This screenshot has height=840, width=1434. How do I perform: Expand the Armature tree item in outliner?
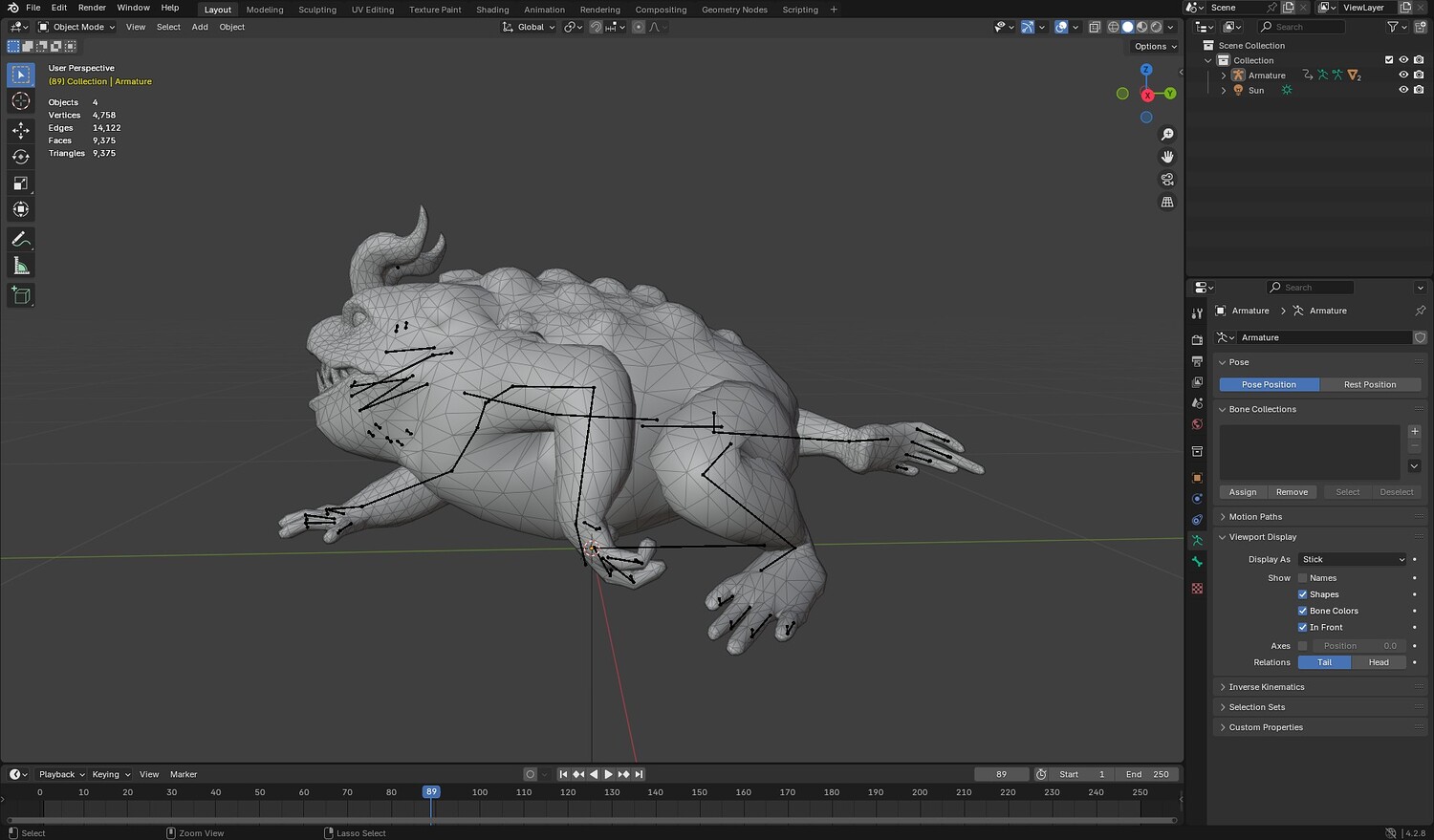tap(1224, 75)
